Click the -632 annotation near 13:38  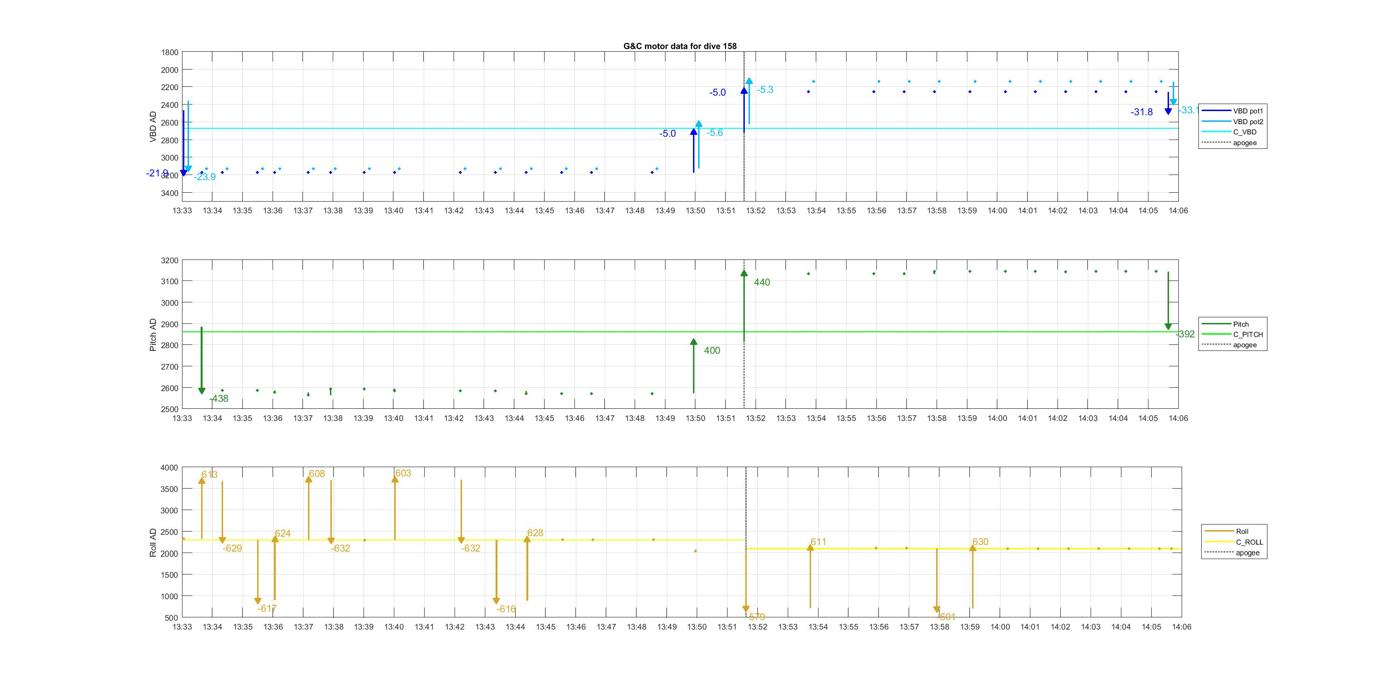click(341, 548)
